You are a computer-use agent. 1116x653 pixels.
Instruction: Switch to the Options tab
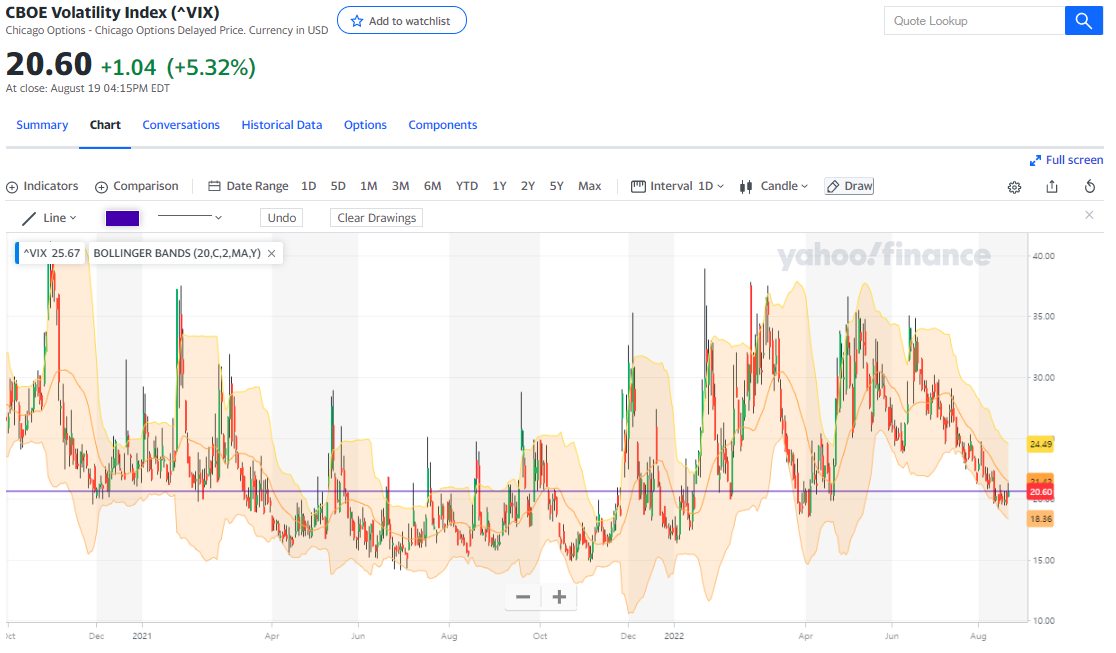click(365, 125)
